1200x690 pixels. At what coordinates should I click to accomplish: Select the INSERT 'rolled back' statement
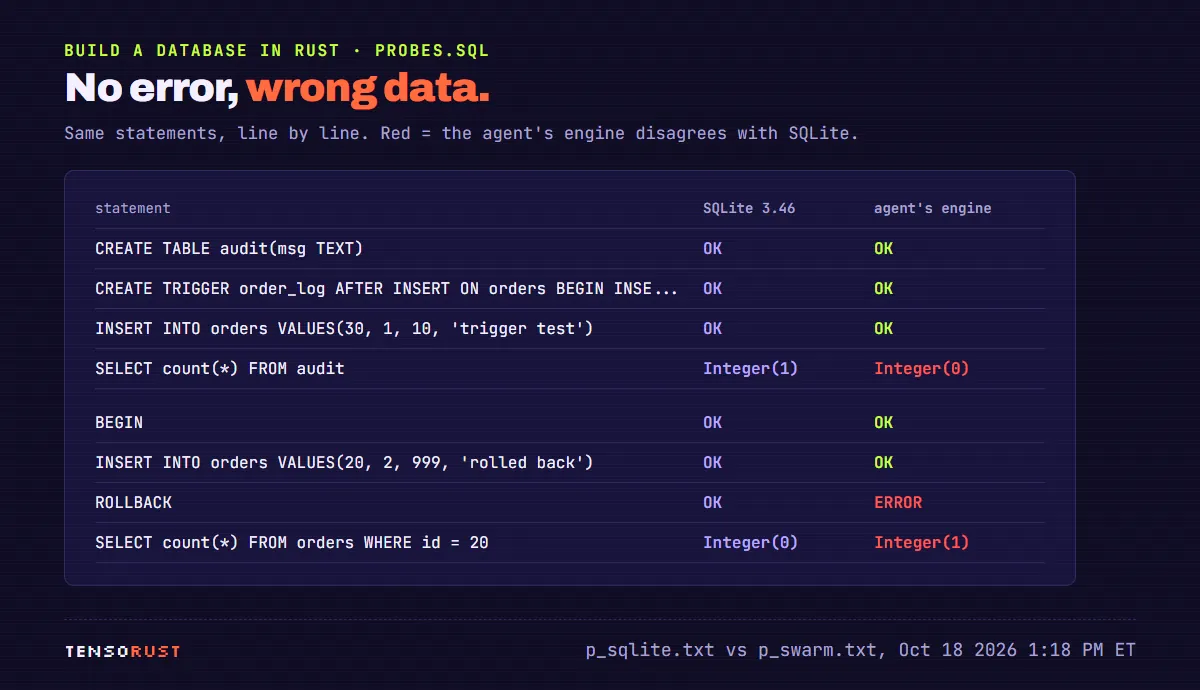(344, 462)
